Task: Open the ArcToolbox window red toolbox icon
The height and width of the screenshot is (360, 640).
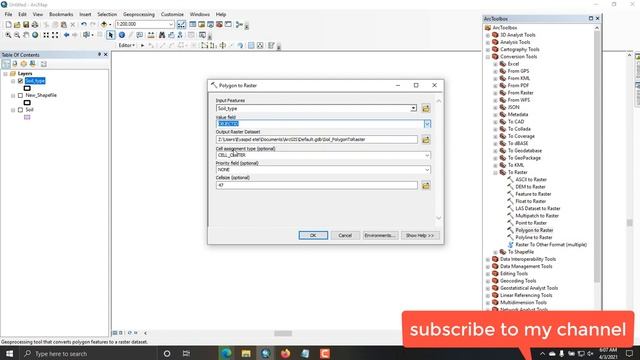Action: (219, 24)
